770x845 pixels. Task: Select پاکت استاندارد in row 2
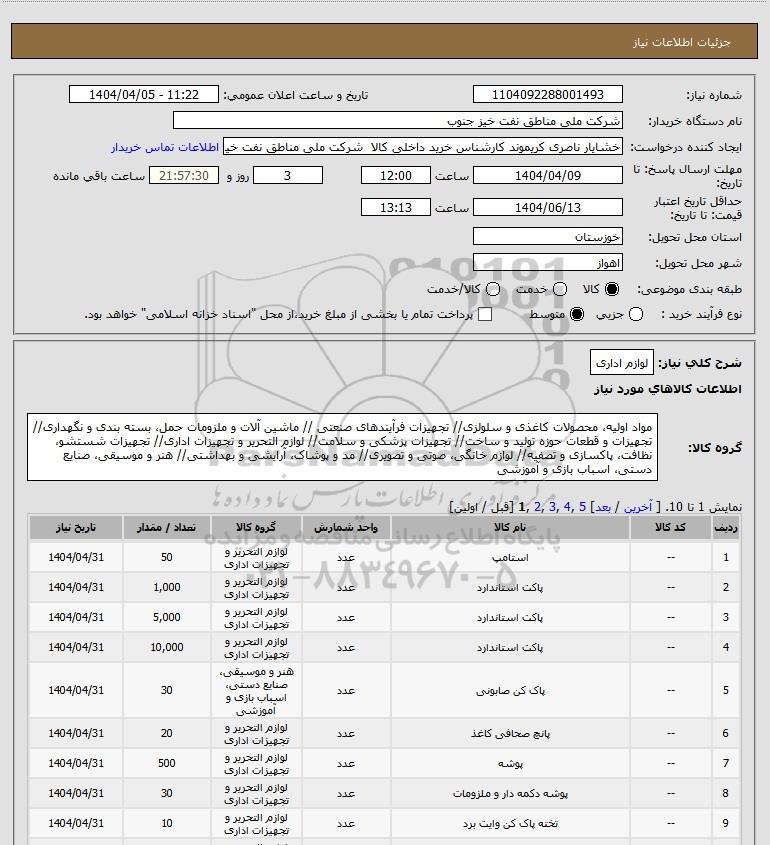pos(510,587)
